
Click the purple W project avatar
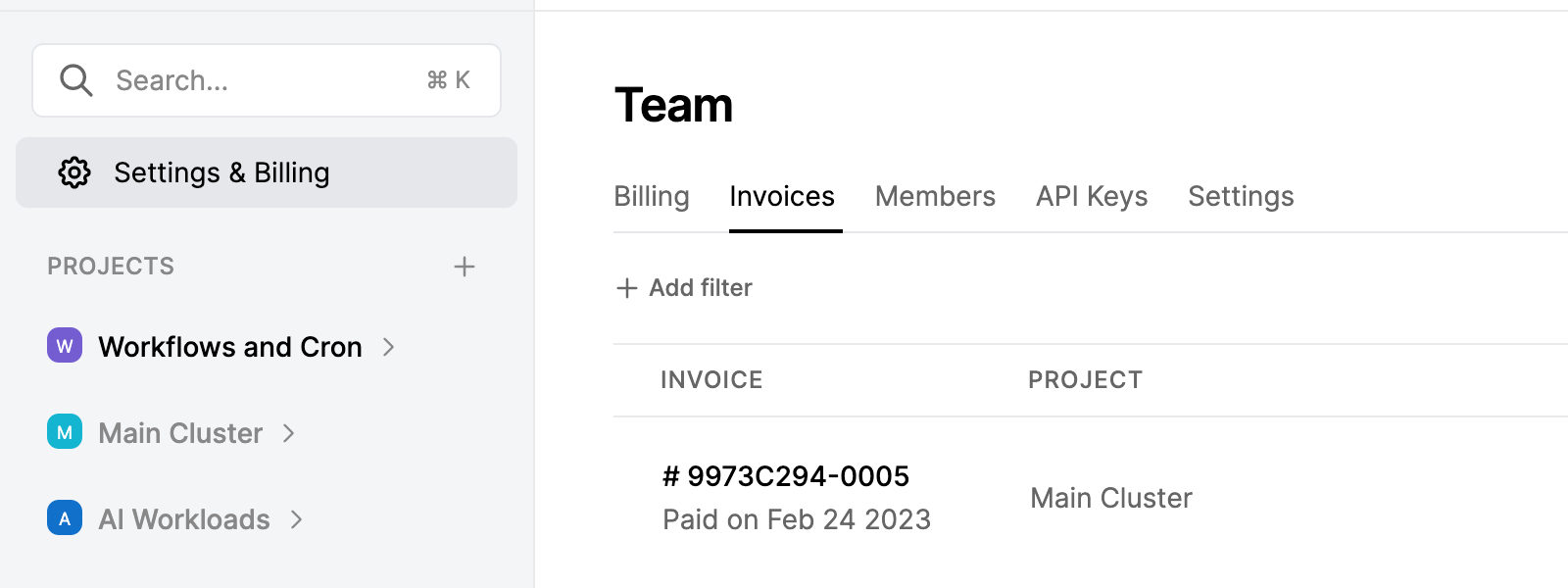tap(65, 345)
